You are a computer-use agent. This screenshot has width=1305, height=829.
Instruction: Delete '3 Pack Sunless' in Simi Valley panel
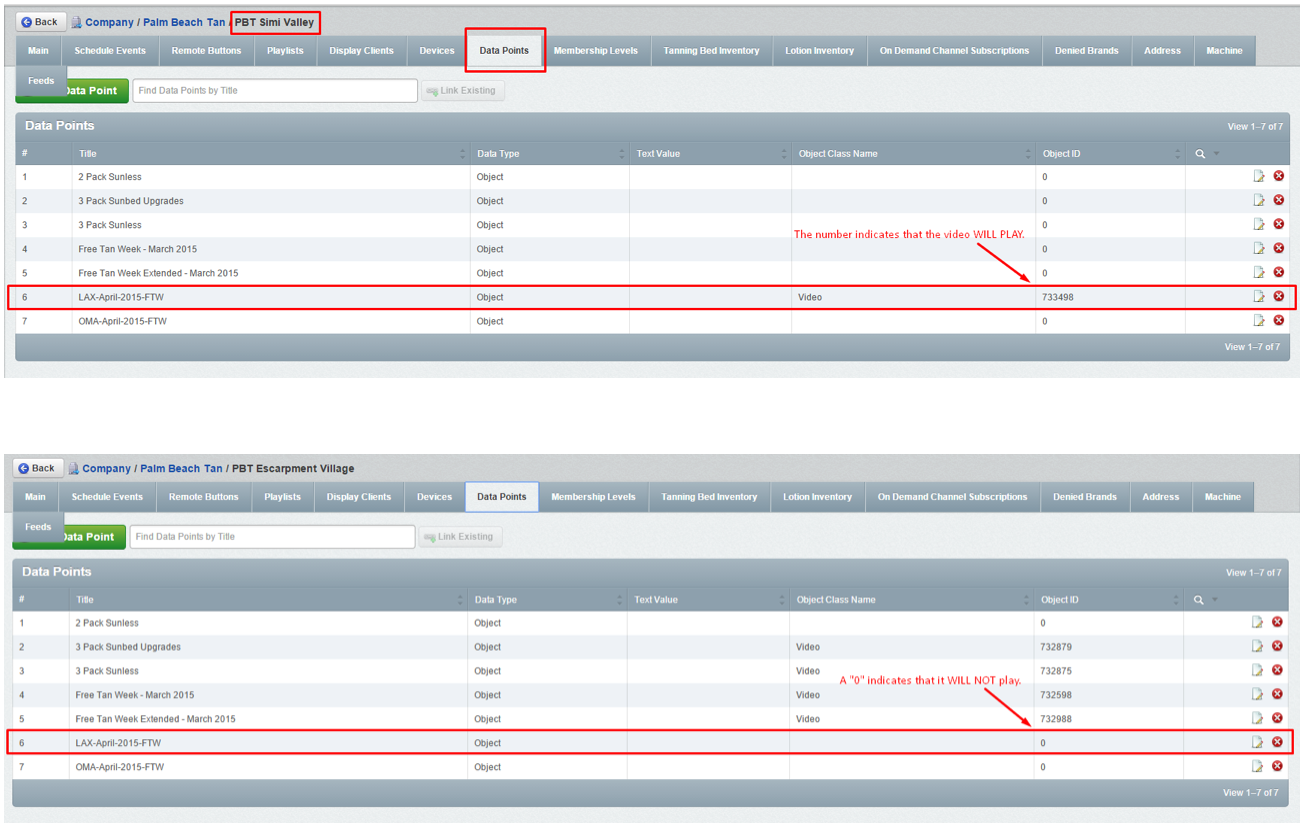1278,224
